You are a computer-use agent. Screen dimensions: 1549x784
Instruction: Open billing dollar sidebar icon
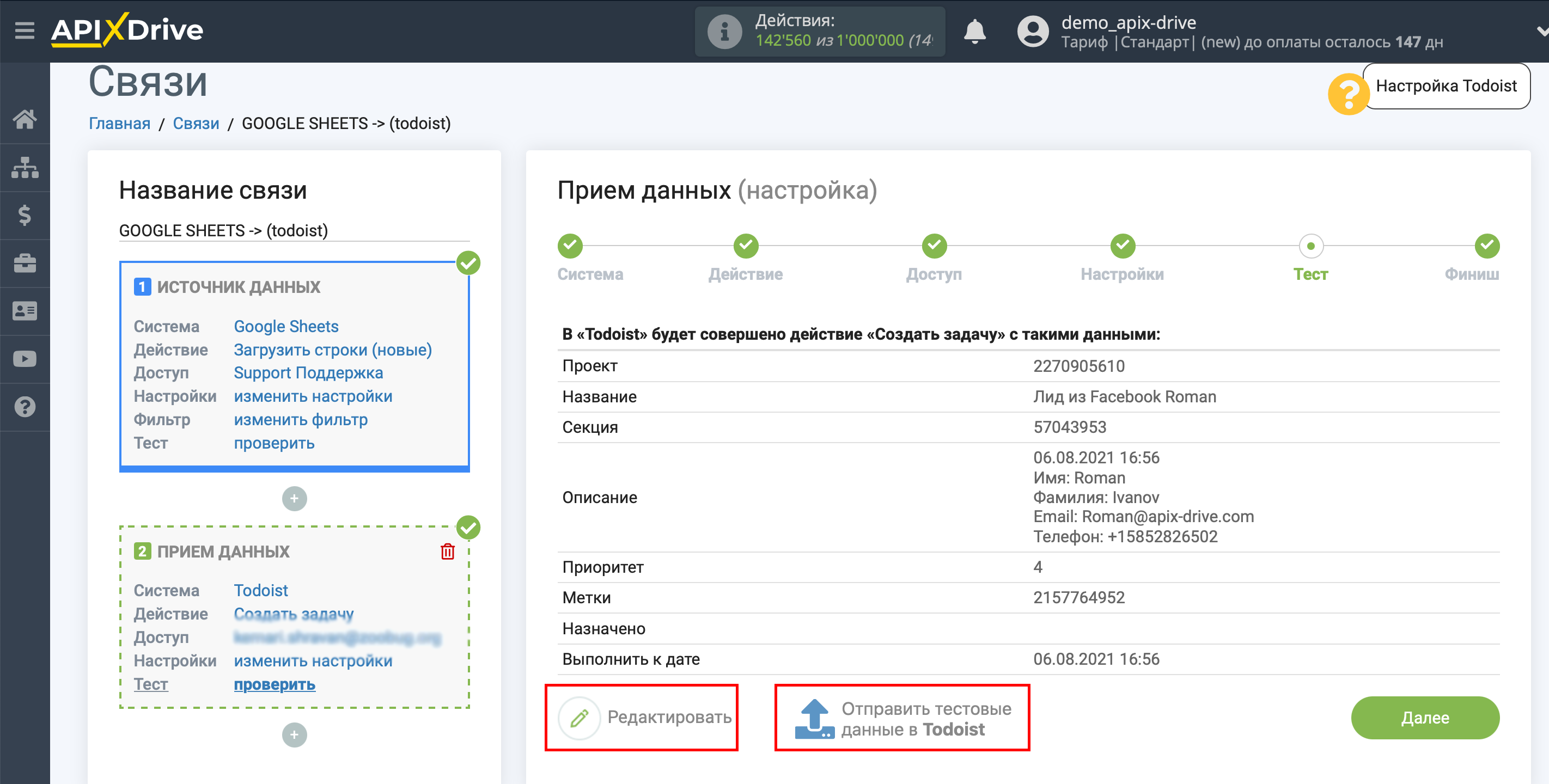[25, 215]
